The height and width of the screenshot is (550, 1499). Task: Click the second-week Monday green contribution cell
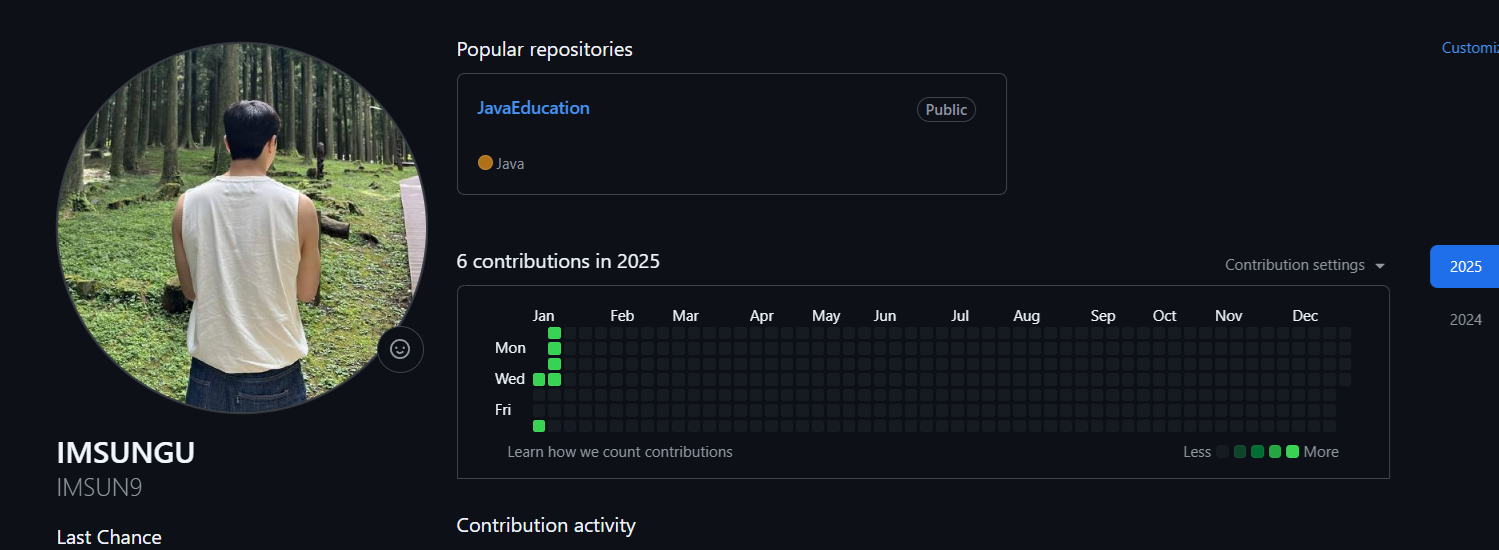tap(554, 348)
